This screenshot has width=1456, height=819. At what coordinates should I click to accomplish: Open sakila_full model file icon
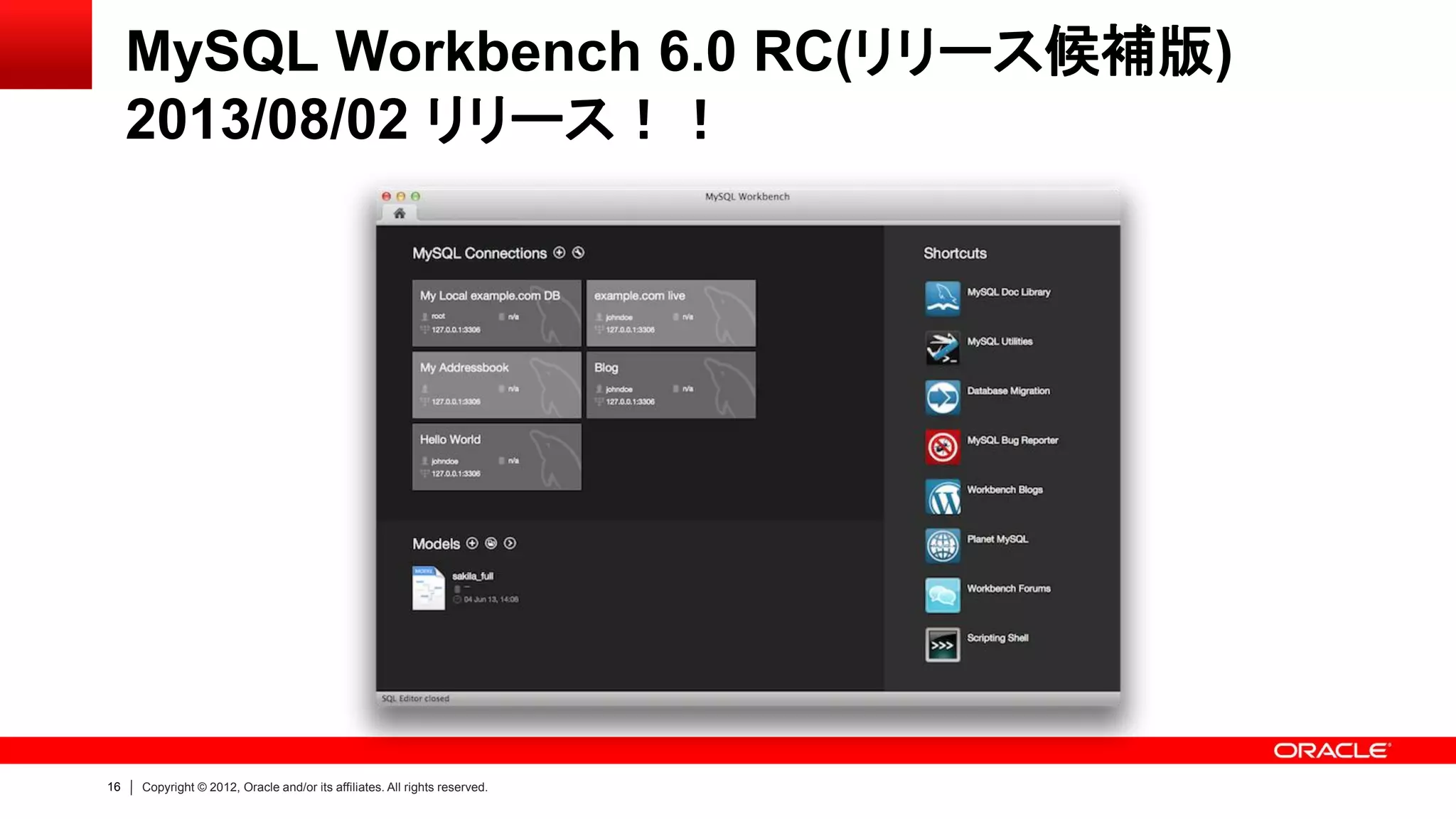pyautogui.click(x=429, y=588)
